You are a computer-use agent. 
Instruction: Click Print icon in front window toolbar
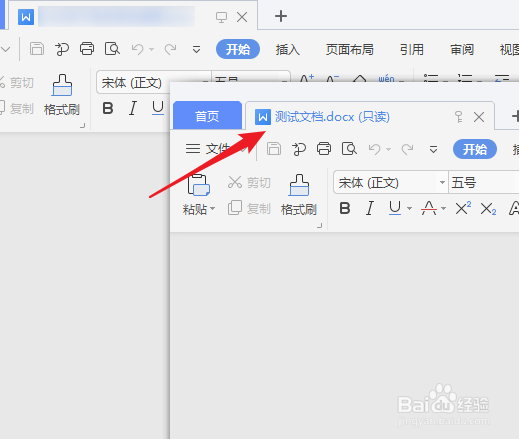(x=324, y=149)
